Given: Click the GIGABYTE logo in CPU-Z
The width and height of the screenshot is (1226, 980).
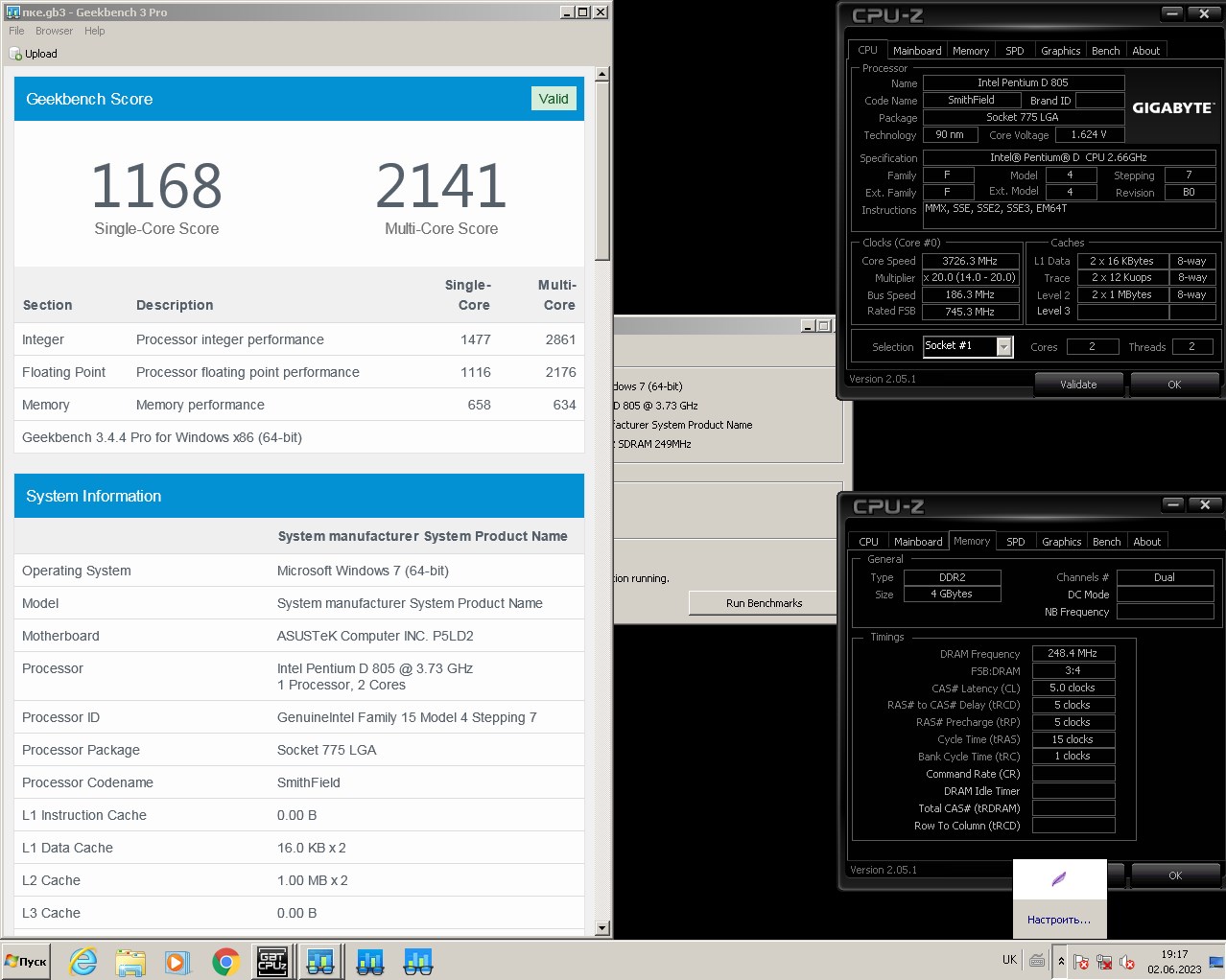Looking at the screenshot, I should pos(1173,108).
